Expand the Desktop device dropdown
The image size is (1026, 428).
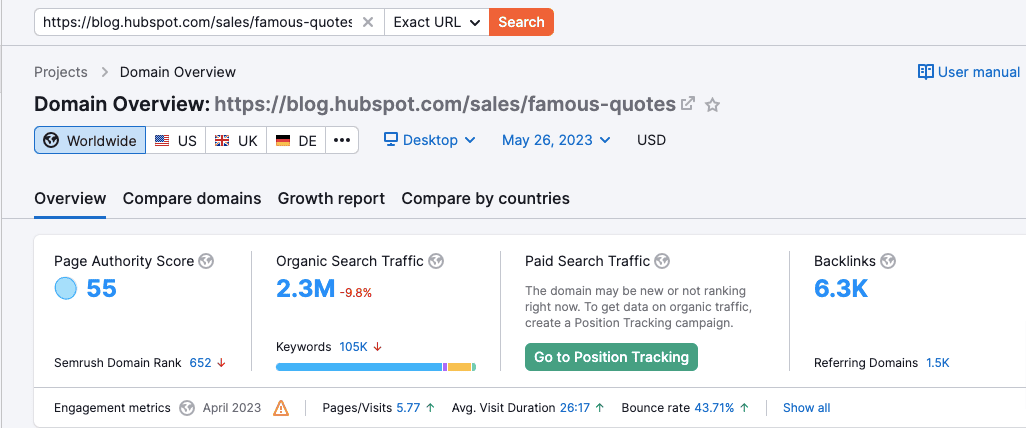pos(430,140)
